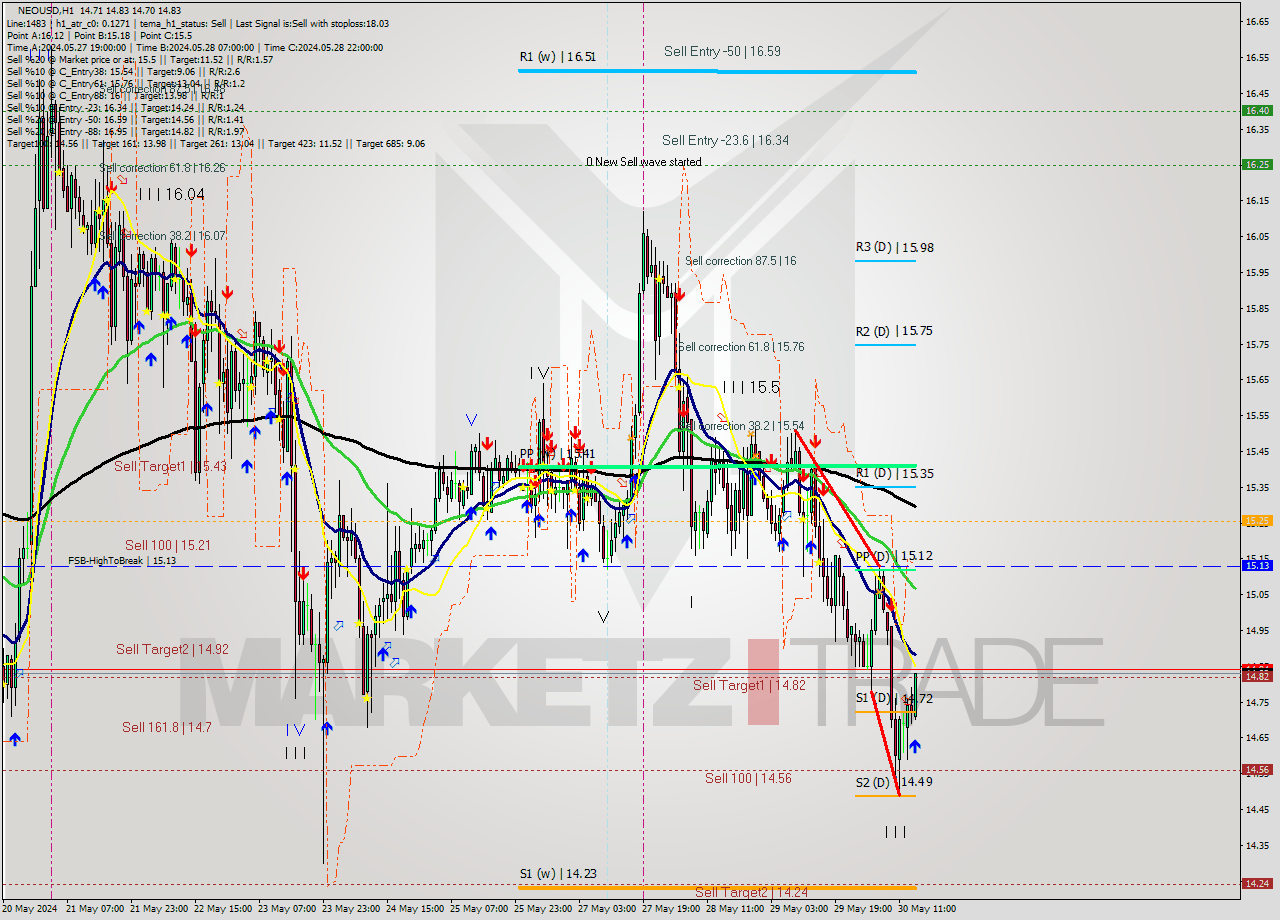Screen dimensions: 1280x920
Task: Click the '20 May 2024' date on time axis
Action: [x=30, y=909]
